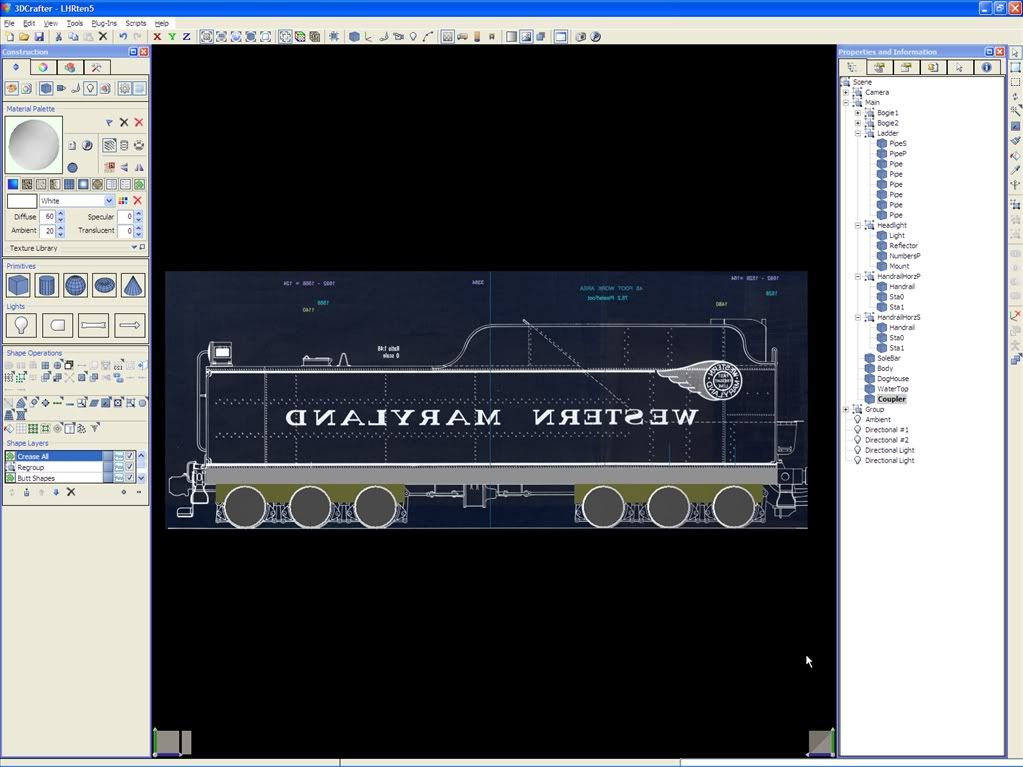The height and width of the screenshot is (767, 1023).
Task: Remove the shape layer with the X below list
Action: 71,492
